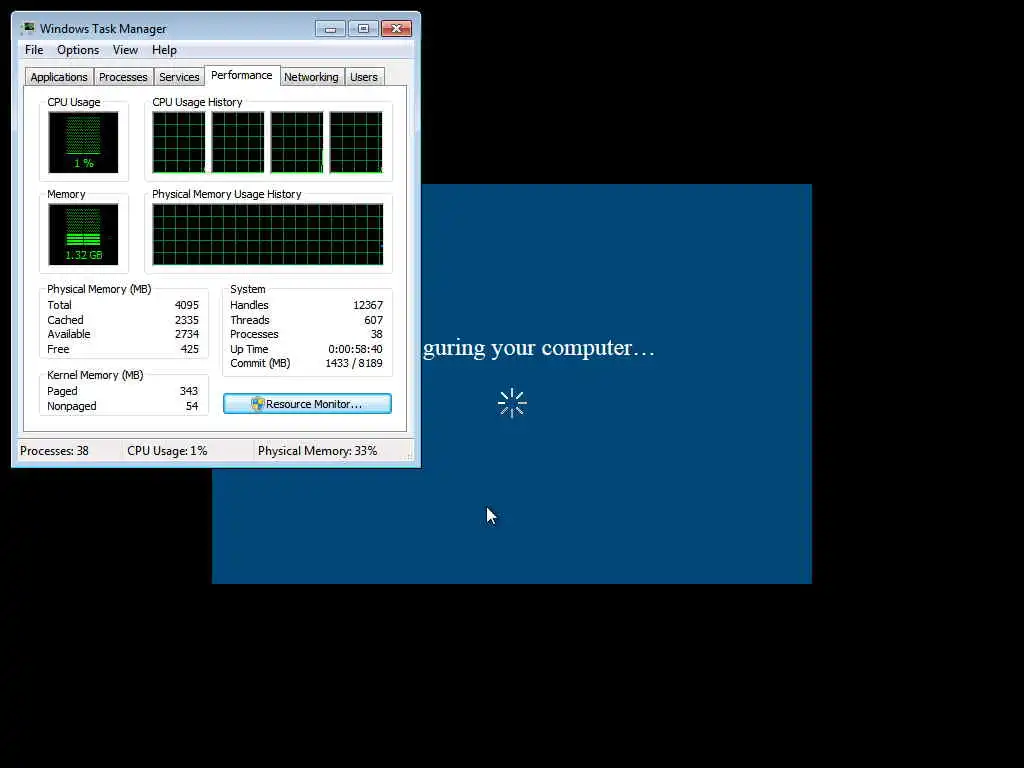The image size is (1024, 768).
Task: Click the Cached memory value 2335
Action: (x=187, y=320)
